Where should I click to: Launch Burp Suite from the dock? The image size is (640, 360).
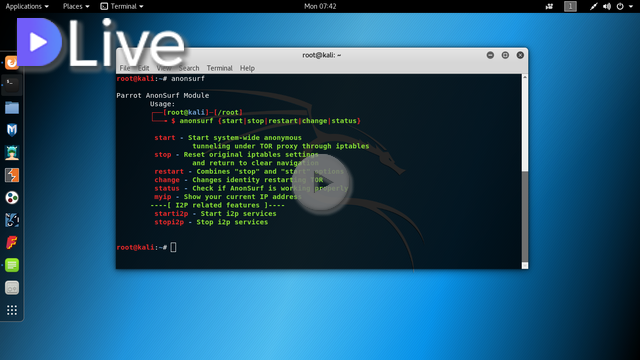12,176
